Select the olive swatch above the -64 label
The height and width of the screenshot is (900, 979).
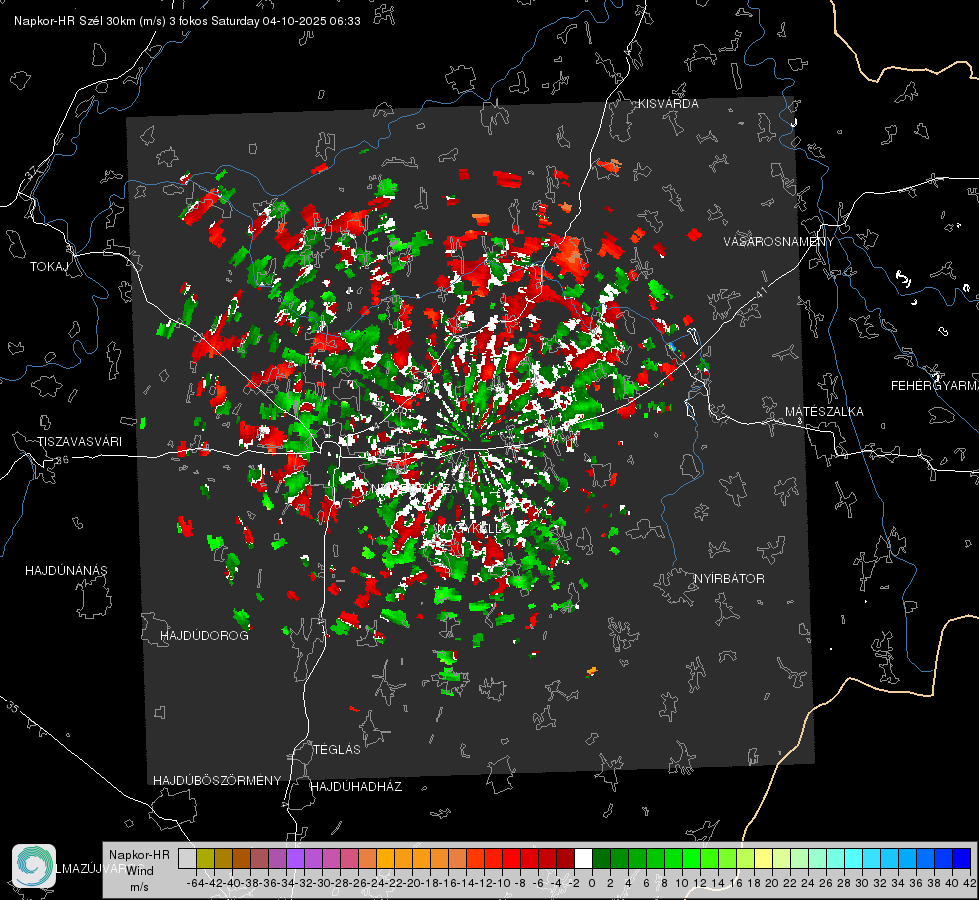pos(205,858)
